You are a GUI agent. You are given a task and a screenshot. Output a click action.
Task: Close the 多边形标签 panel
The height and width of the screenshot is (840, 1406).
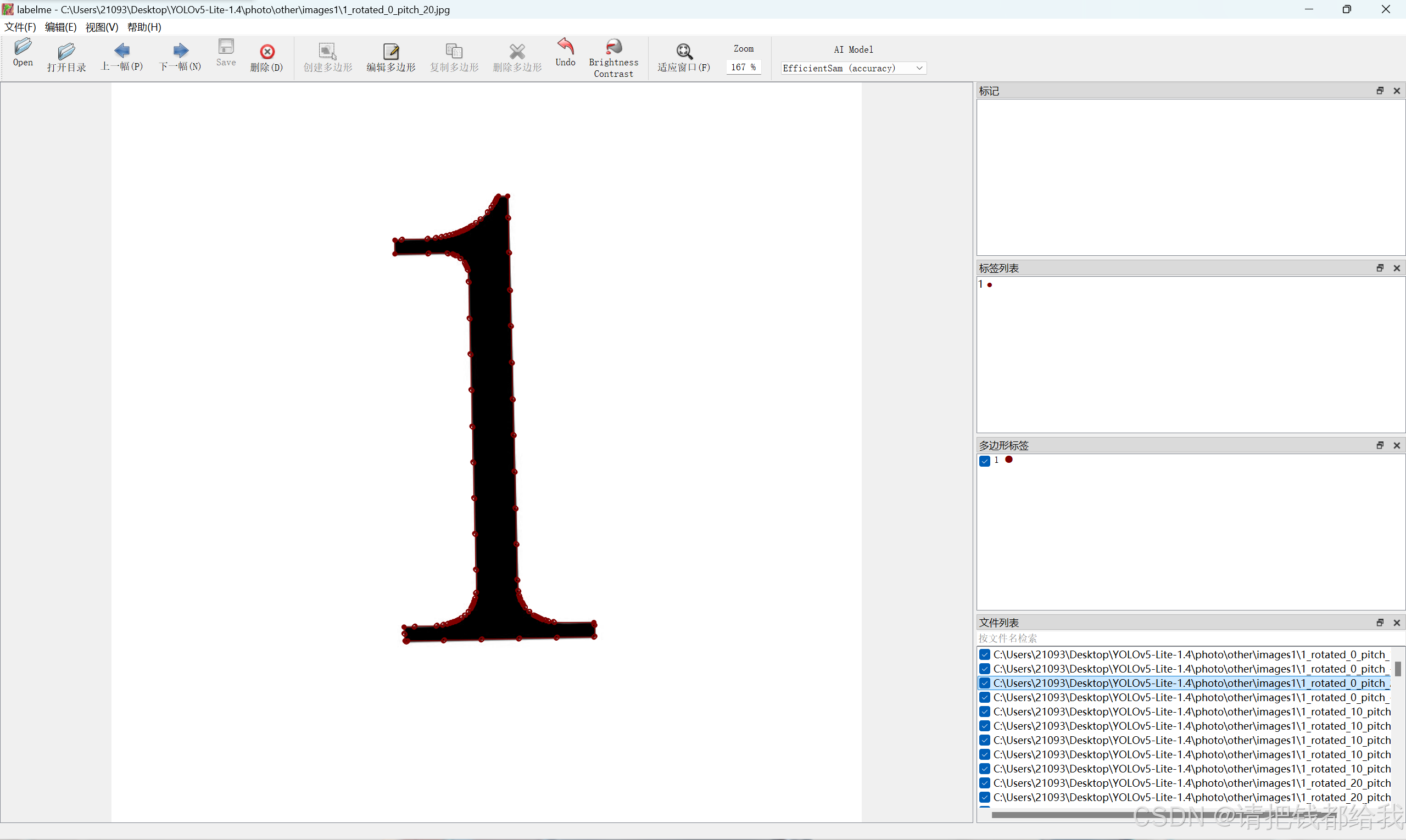1397,445
